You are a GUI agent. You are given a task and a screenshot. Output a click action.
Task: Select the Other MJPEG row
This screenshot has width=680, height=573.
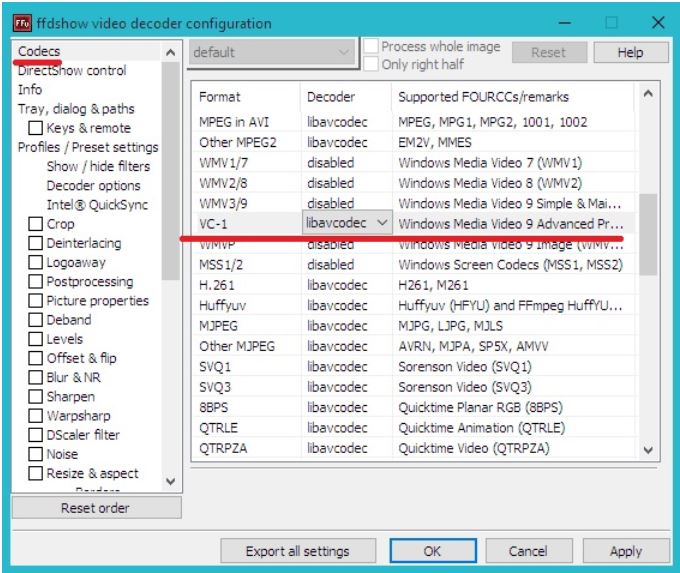tap(415, 346)
